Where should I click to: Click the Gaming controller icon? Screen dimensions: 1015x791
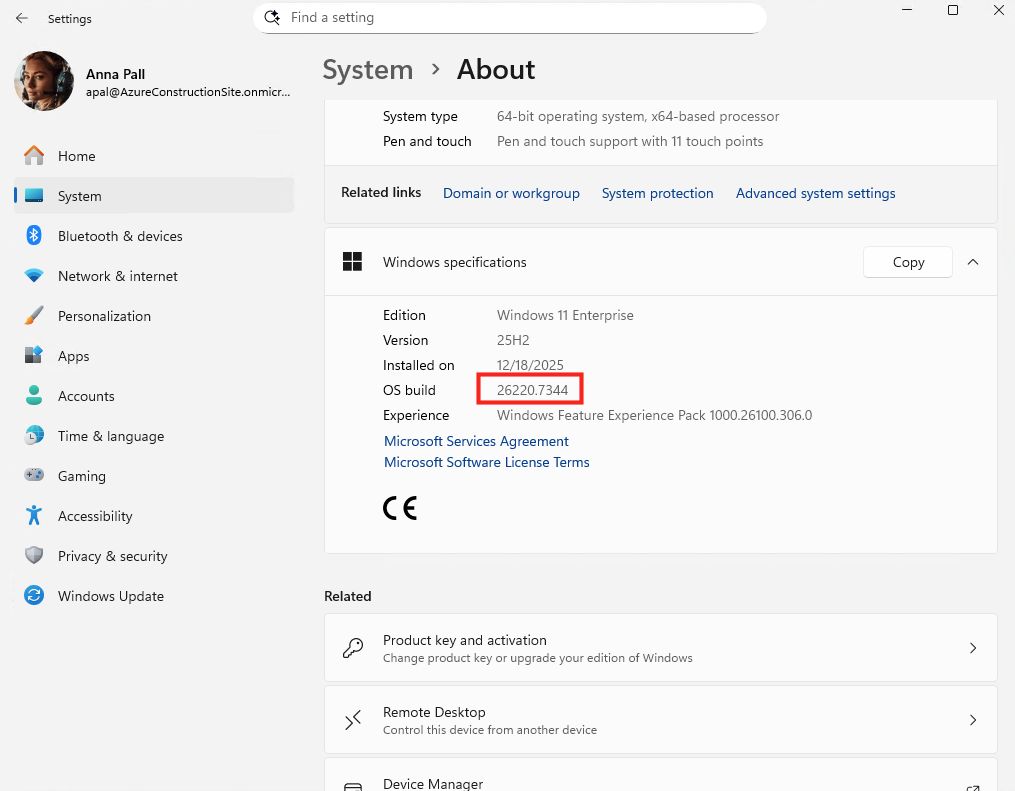point(34,476)
